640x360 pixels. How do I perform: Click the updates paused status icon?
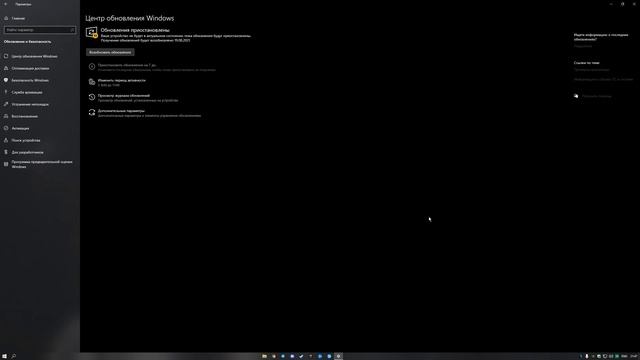pyautogui.click(x=92, y=33)
